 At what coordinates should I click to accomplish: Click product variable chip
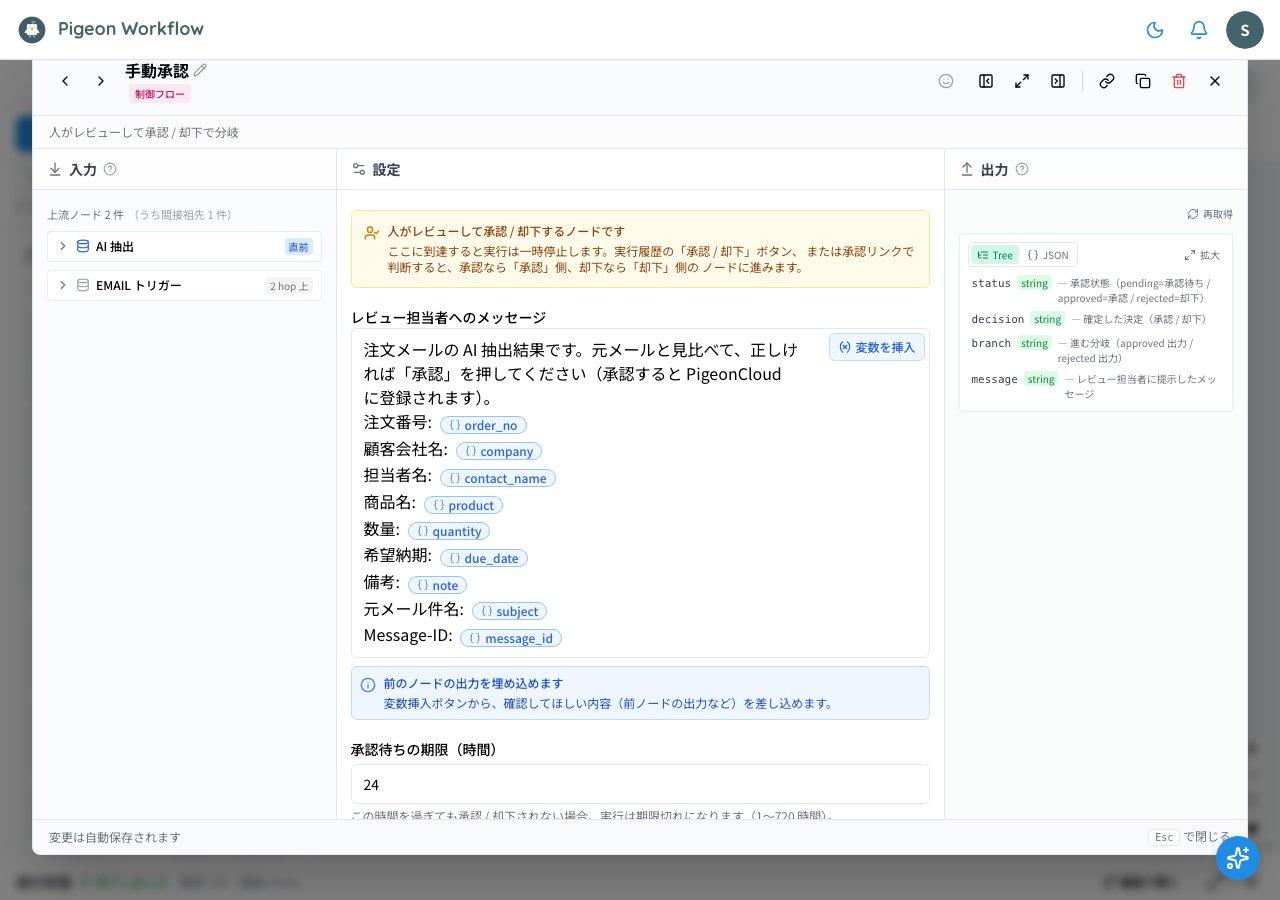coord(463,505)
